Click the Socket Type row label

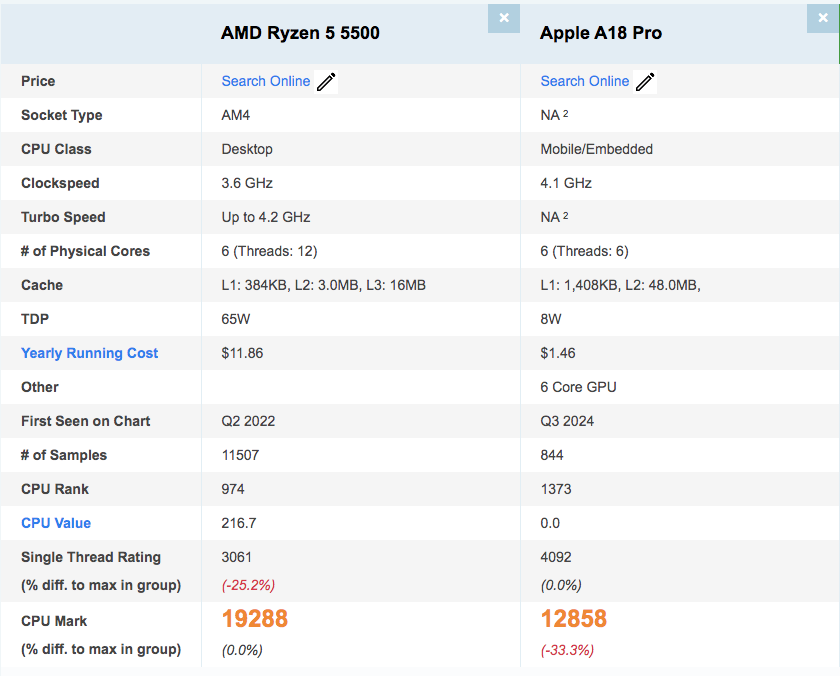(x=62, y=116)
